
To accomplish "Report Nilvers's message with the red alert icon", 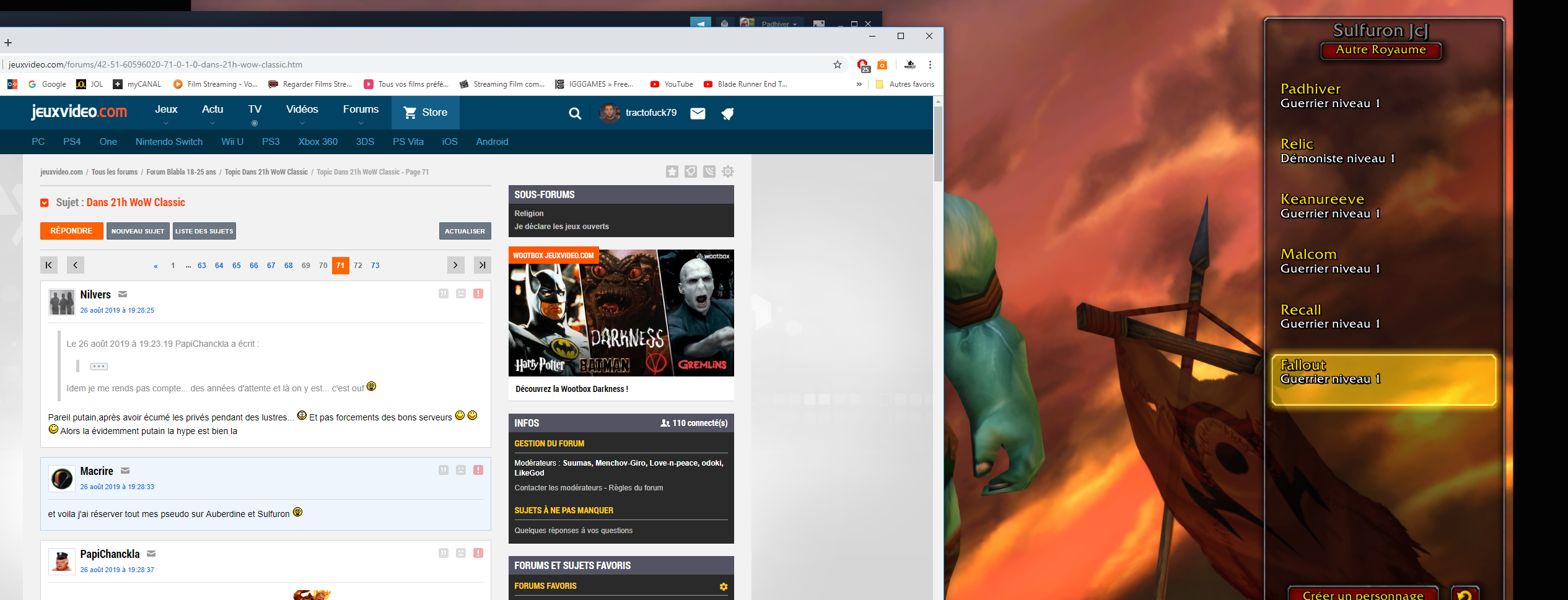I will pyautogui.click(x=478, y=293).
